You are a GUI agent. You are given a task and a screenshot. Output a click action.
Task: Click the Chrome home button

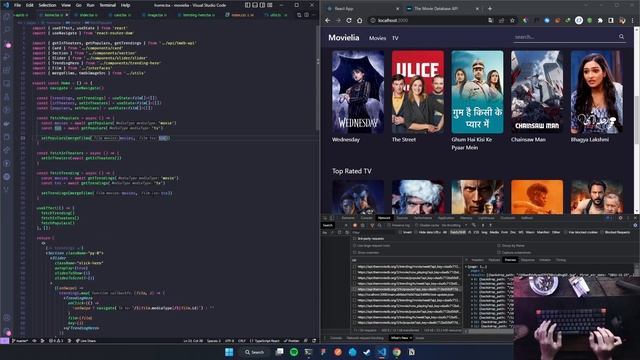360,20
